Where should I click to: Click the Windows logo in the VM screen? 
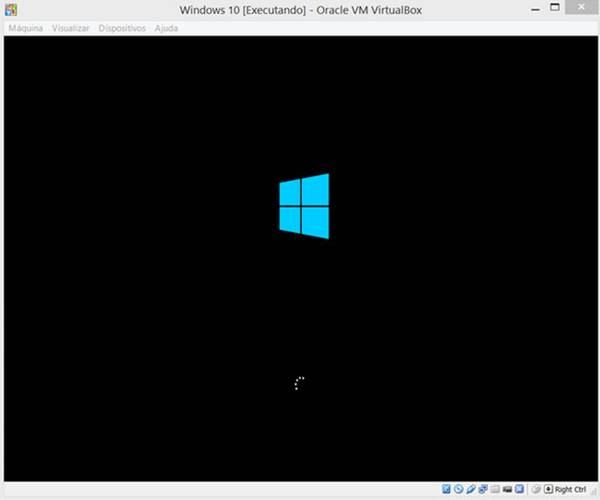[304, 206]
